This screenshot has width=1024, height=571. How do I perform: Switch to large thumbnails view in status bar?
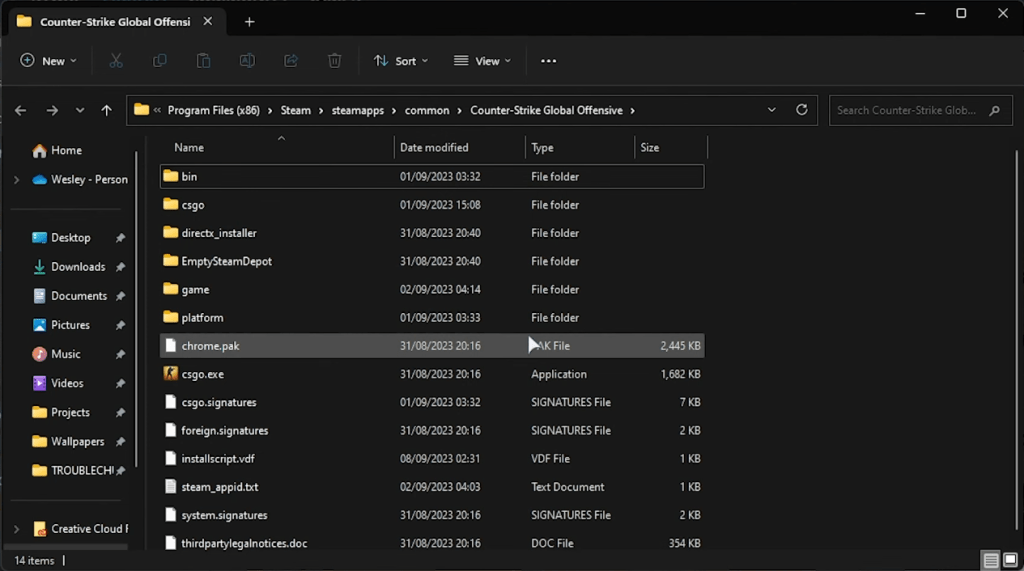pos(1010,560)
